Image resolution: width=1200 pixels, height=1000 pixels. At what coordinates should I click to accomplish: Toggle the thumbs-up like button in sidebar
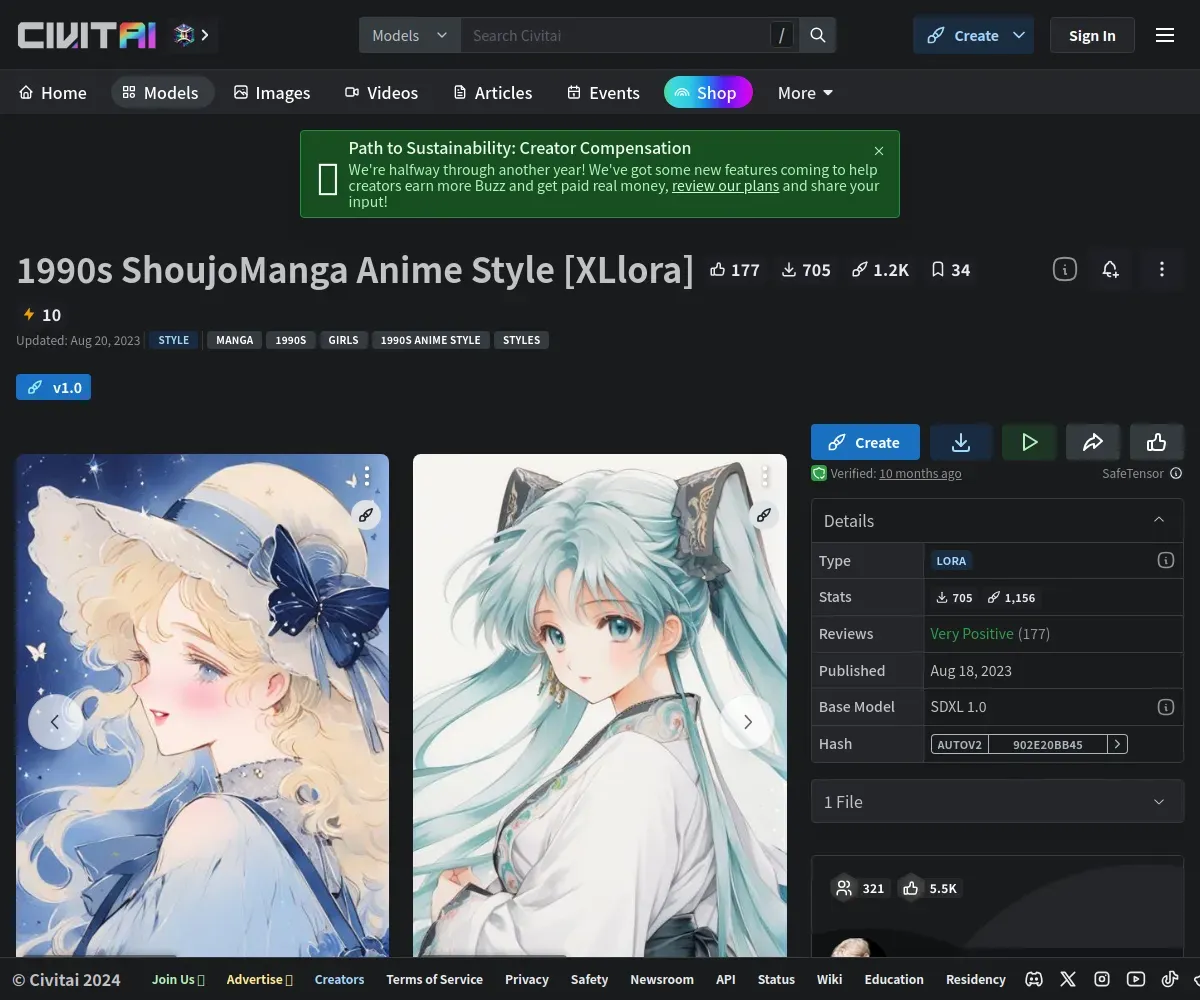pos(1157,442)
